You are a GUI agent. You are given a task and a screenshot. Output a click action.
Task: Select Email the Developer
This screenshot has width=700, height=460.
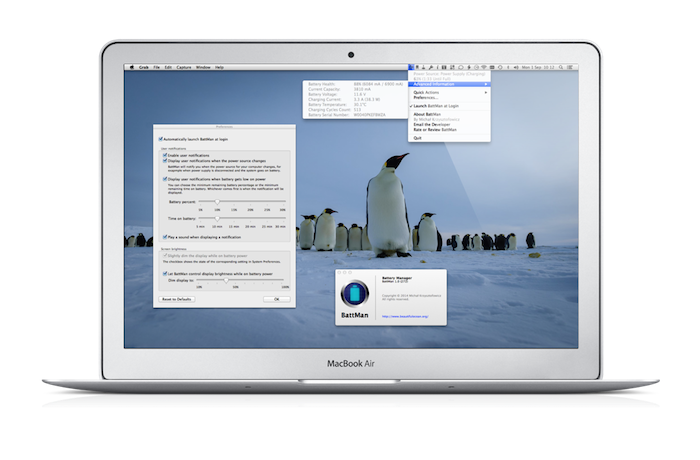tap(449, 125)
